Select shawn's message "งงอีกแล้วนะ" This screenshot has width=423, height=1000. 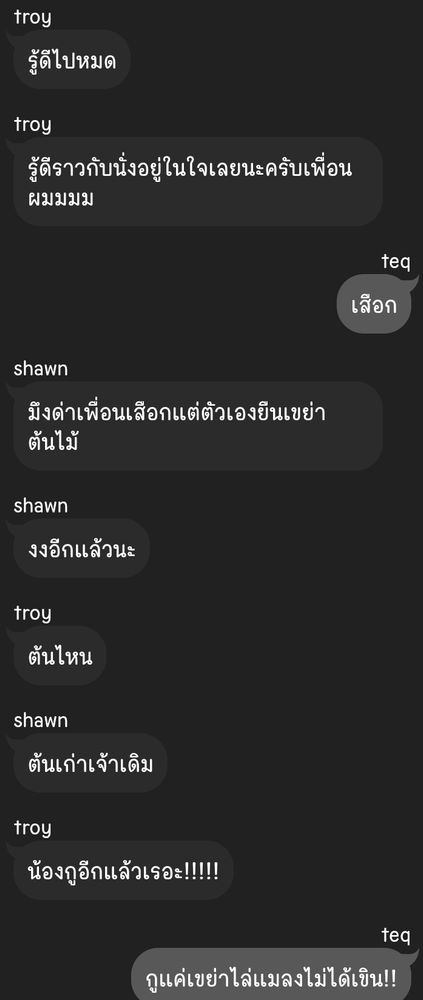(82, 548)
